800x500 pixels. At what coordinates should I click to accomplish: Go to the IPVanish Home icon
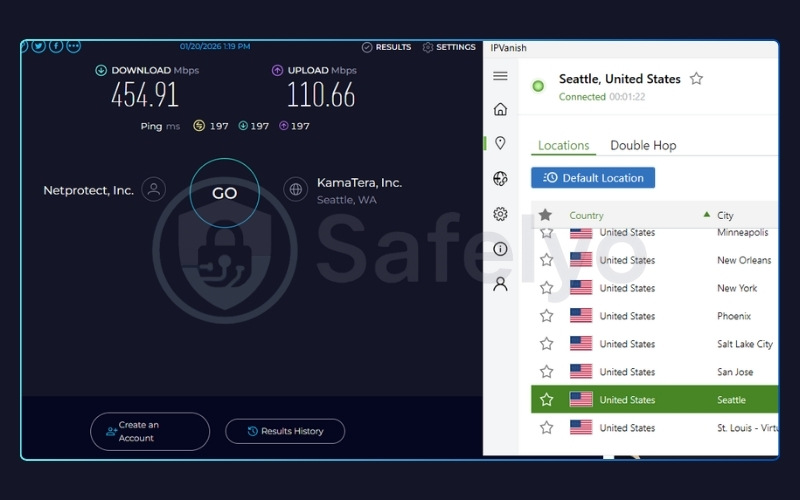point(501,109)
